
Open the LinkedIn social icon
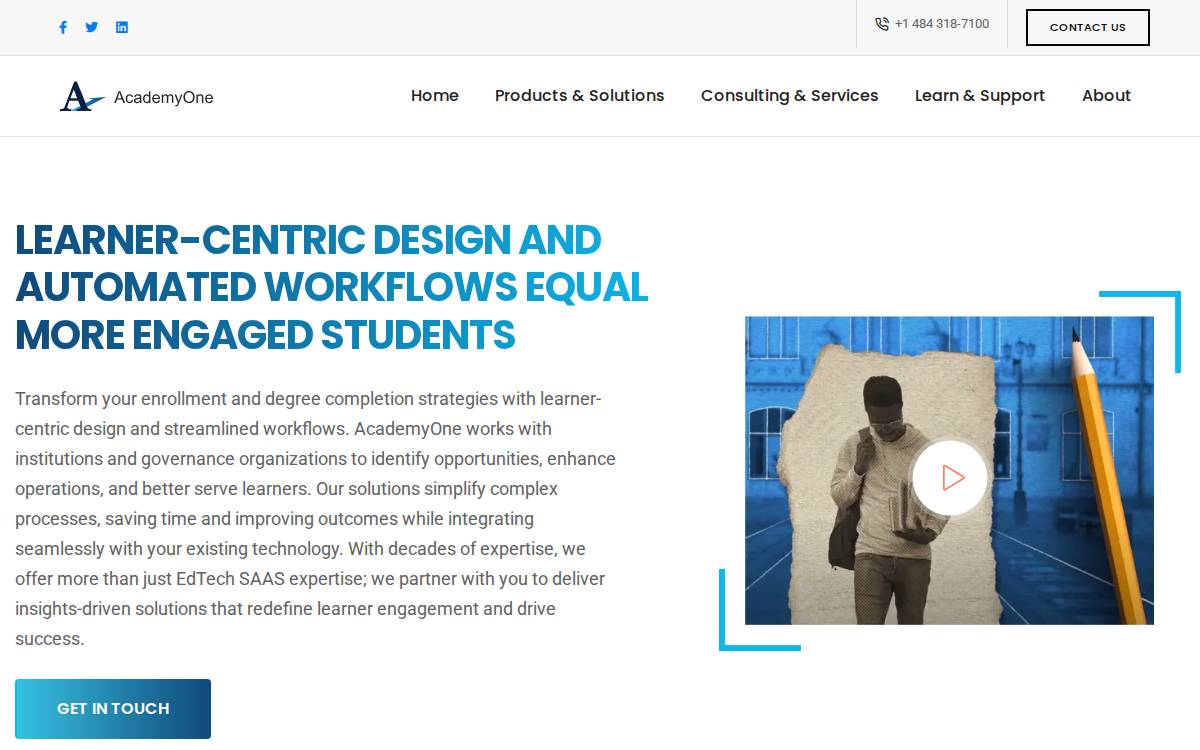pos(122,27)
